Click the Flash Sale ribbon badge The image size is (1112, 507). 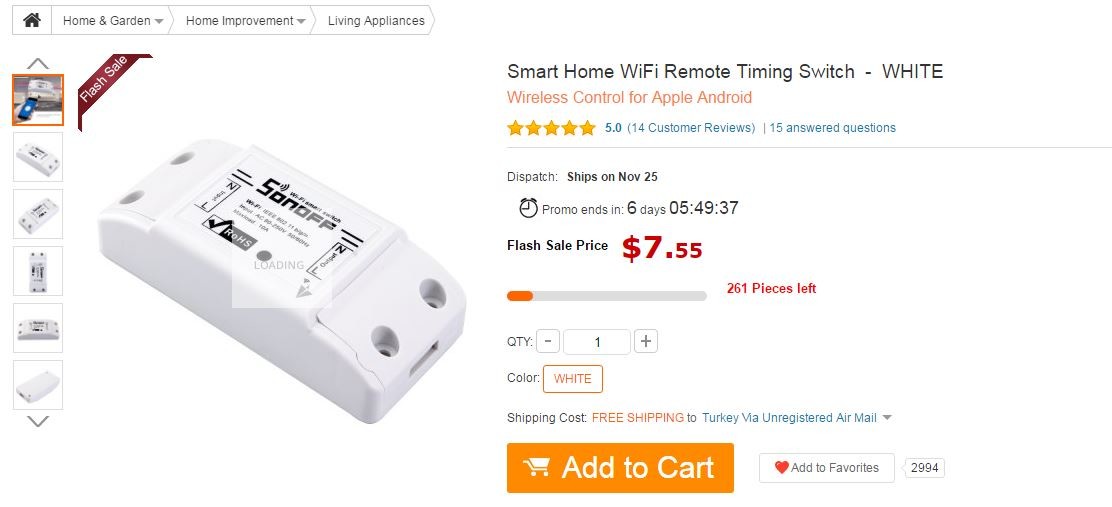click(107, 83)
